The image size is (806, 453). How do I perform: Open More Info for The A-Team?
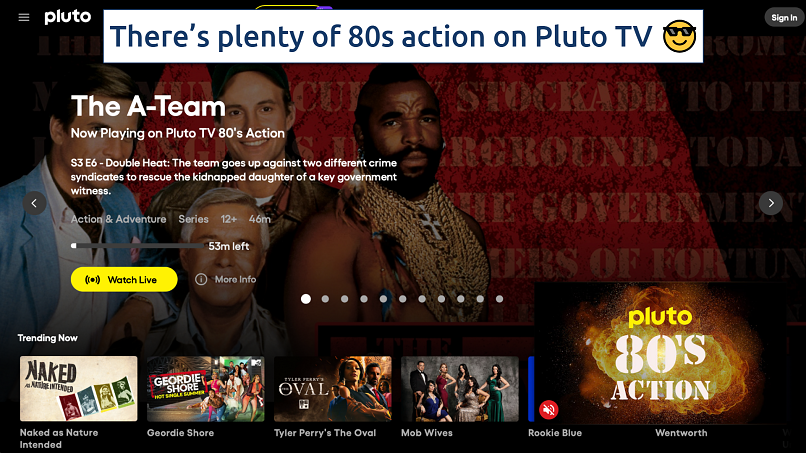pos(226,279)
